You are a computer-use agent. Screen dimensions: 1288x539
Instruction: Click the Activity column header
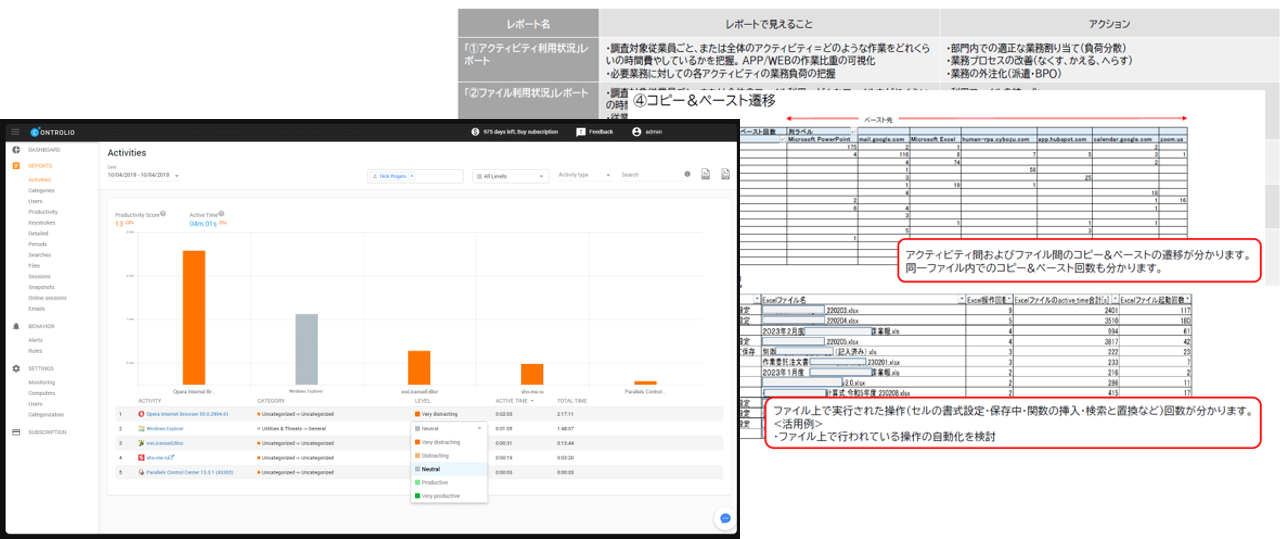[x=150, y=400]
